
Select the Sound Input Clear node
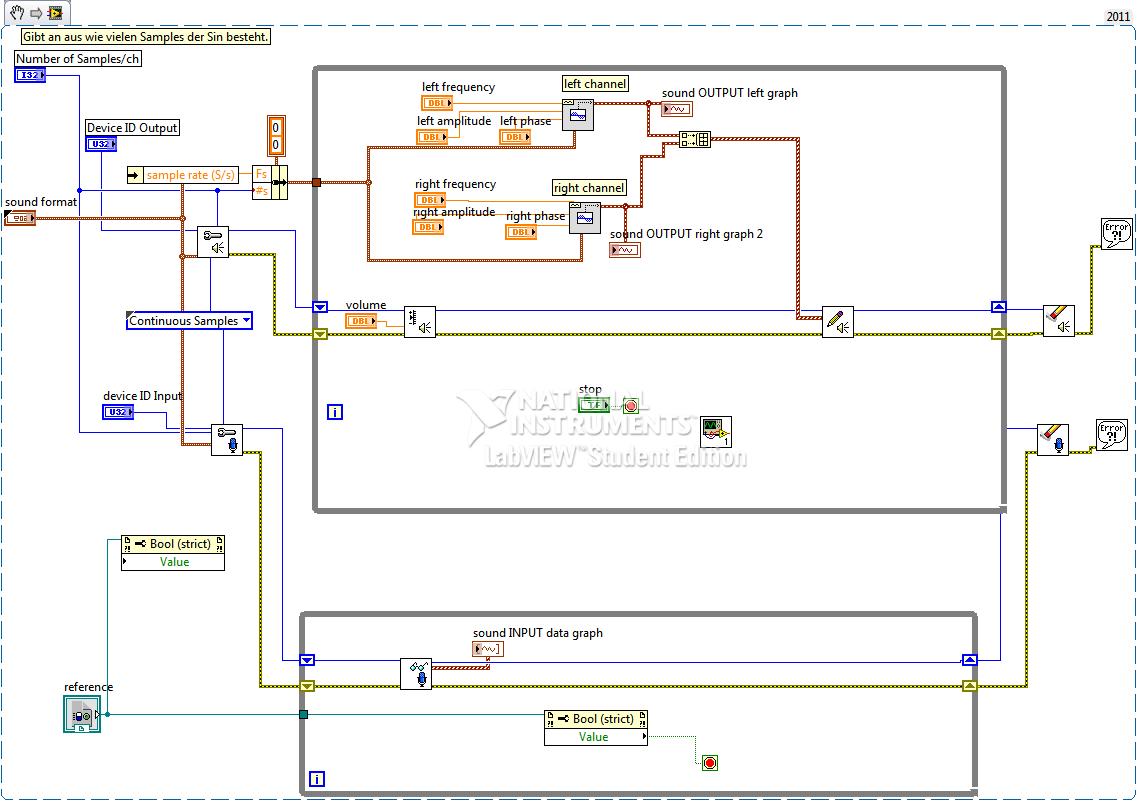point(1053,439)
